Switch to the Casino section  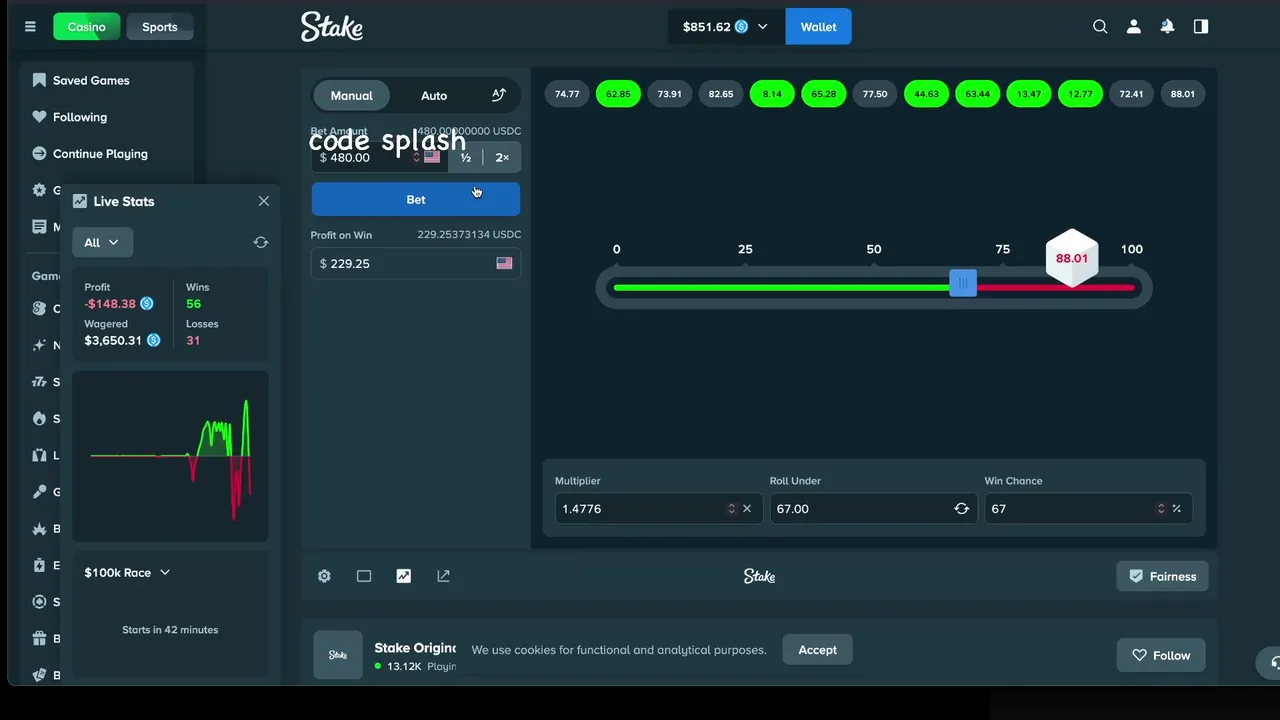click(87, 27)
